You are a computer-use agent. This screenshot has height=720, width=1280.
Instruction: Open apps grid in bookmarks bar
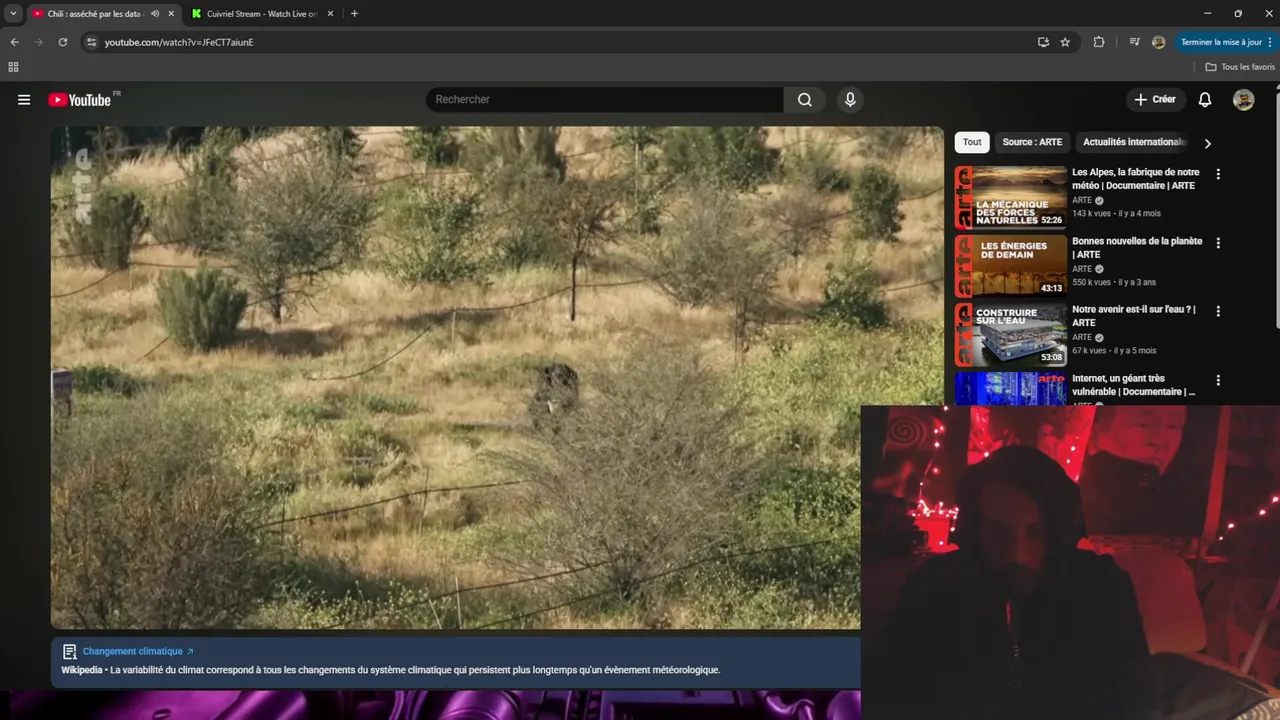tap(13, 67)
